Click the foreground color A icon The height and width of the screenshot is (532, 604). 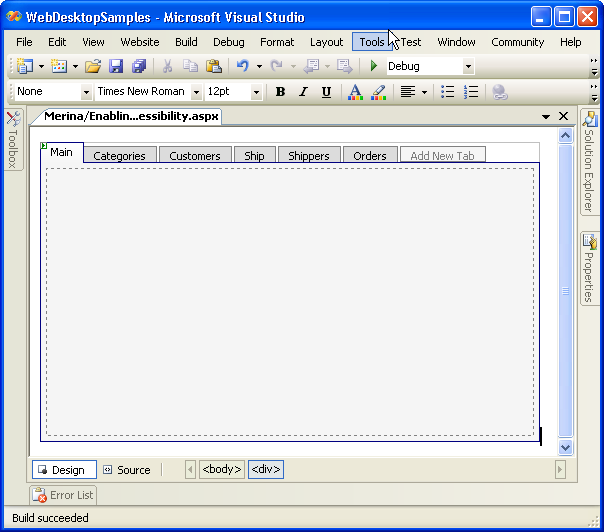tap(354, 92)
